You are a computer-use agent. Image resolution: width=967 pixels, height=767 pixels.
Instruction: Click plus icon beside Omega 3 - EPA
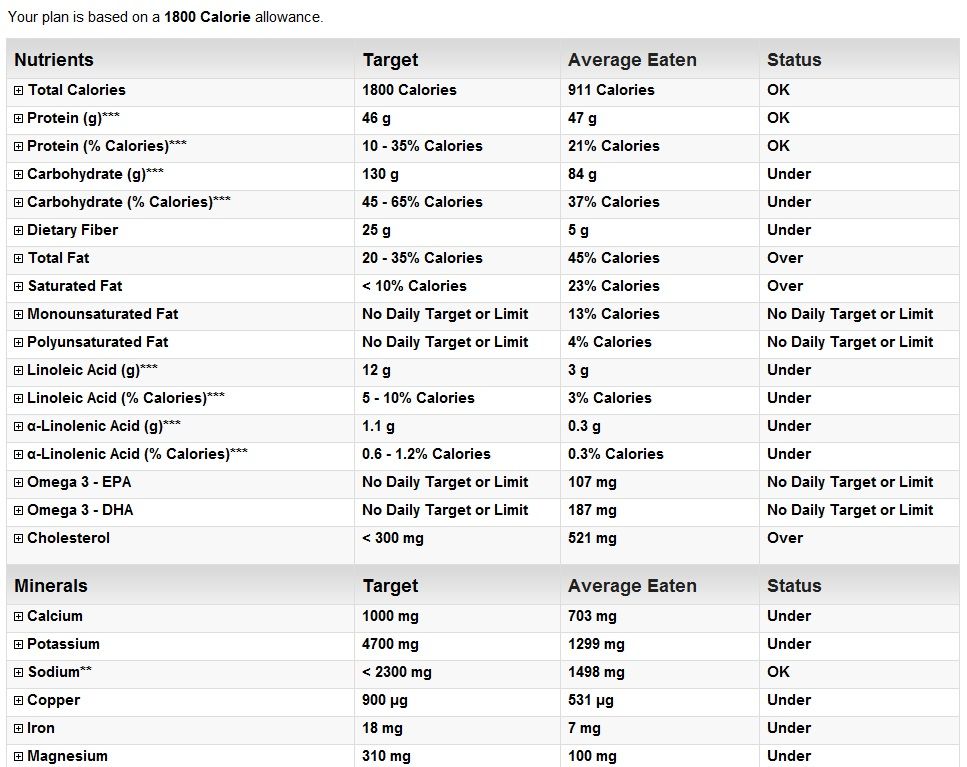19,483
